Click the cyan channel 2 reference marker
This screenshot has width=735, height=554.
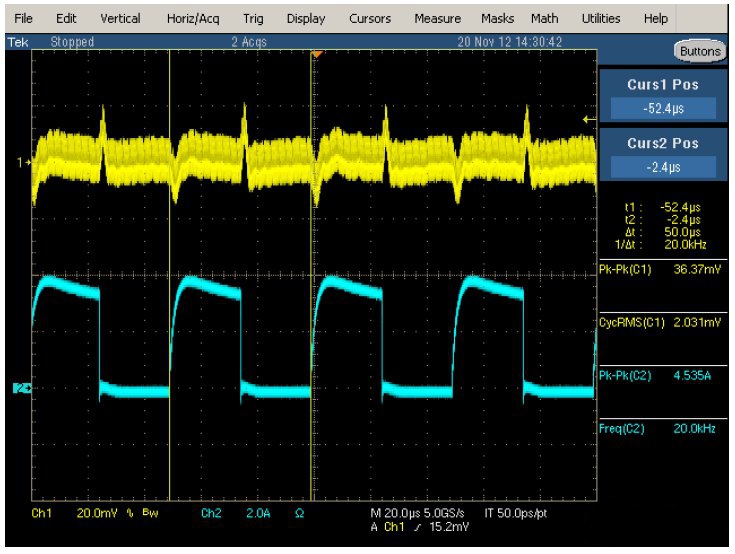pos(22,388)
